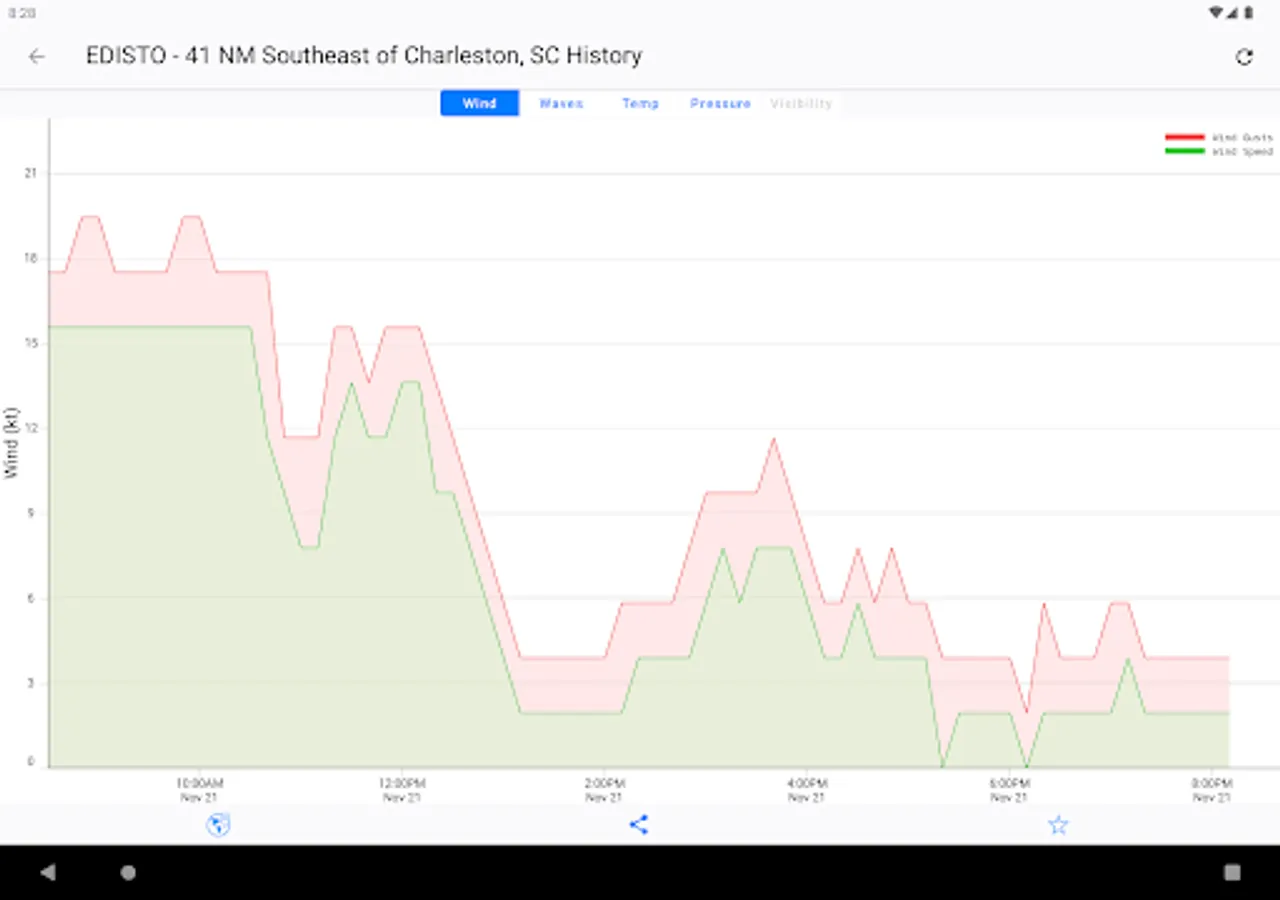Select the Wind tab
This screenshot has height=900, width=1280.
pyautogui.click(x=480, y=103)
